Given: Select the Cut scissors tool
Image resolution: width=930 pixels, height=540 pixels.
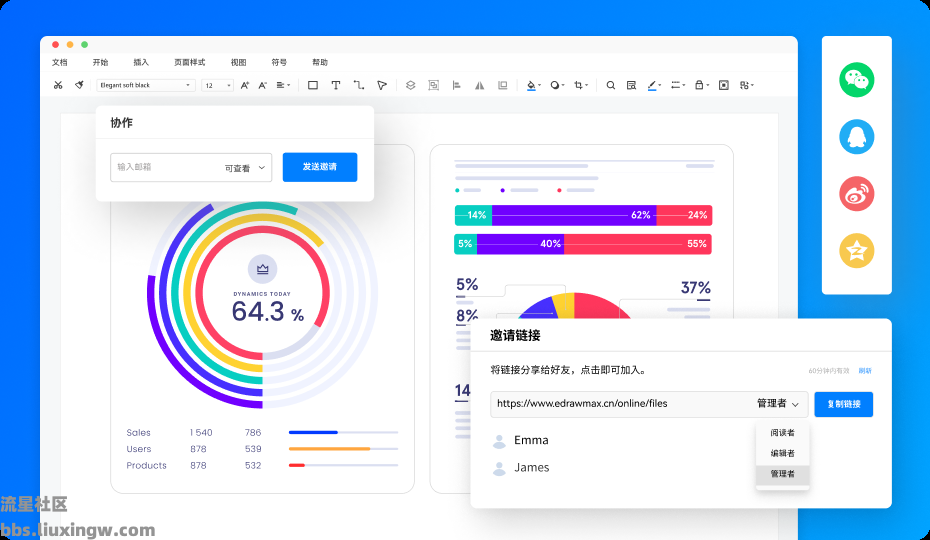Looking at the screenshot, I should coord(58,85).
